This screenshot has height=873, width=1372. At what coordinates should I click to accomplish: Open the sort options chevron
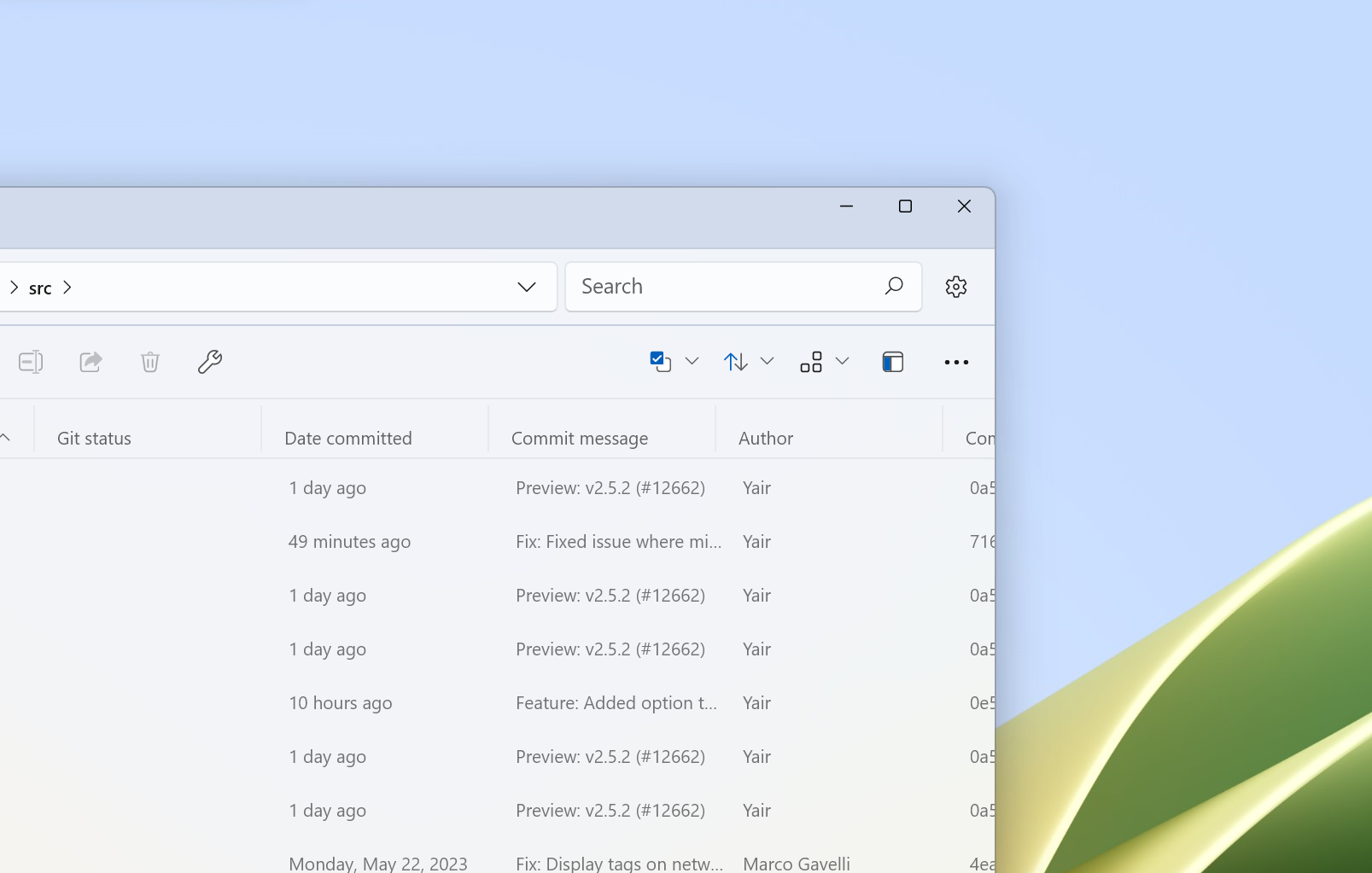768,362
